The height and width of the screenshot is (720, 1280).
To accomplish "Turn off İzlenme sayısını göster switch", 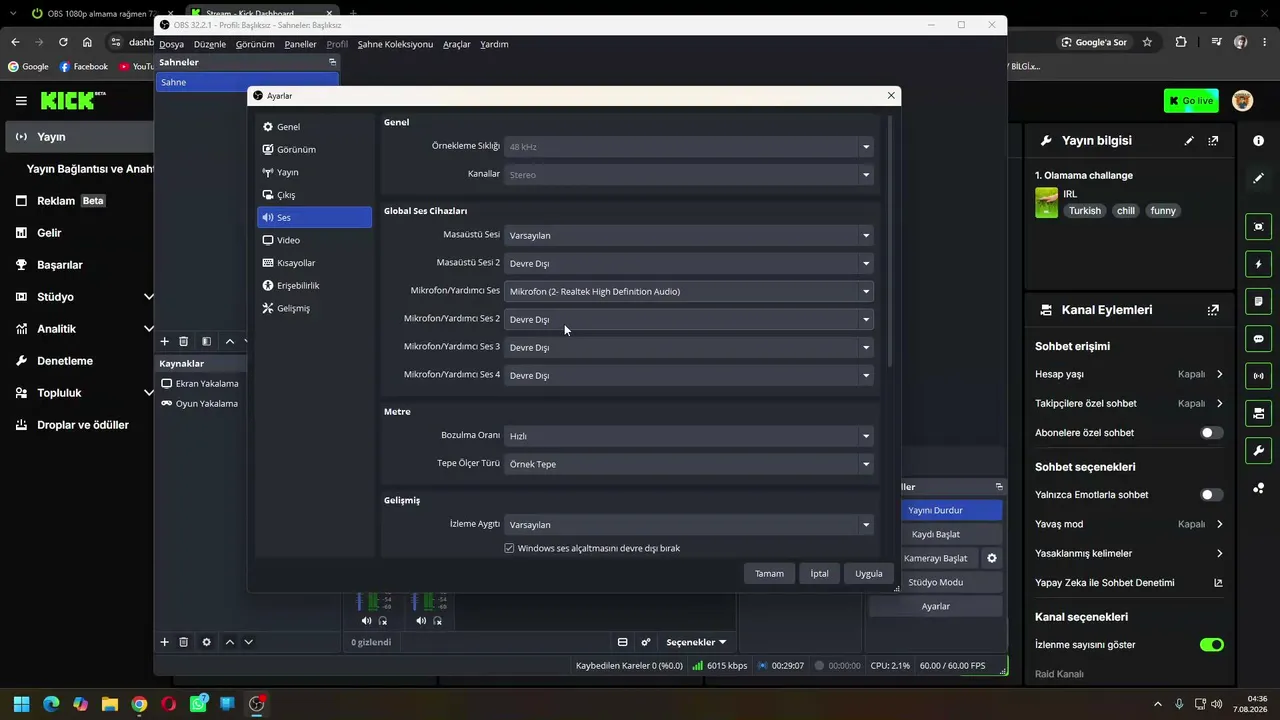I will coord(1211,645).
